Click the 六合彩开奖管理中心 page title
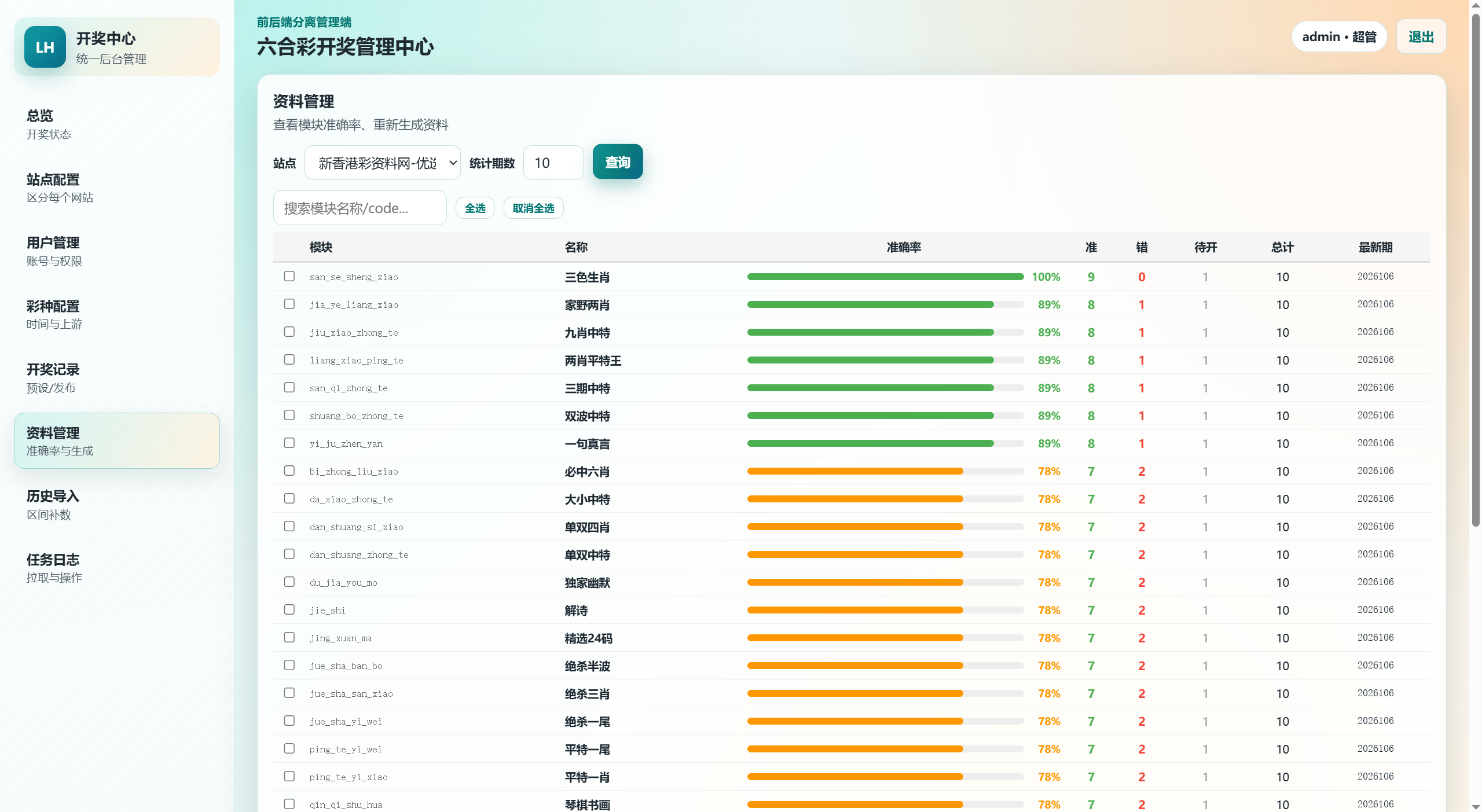This screenshot has width=1482, height=812. pos(346,47)
